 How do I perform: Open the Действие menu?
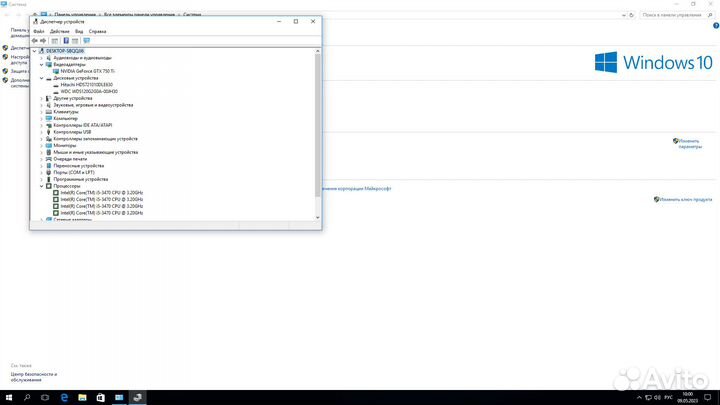point(60,31)
